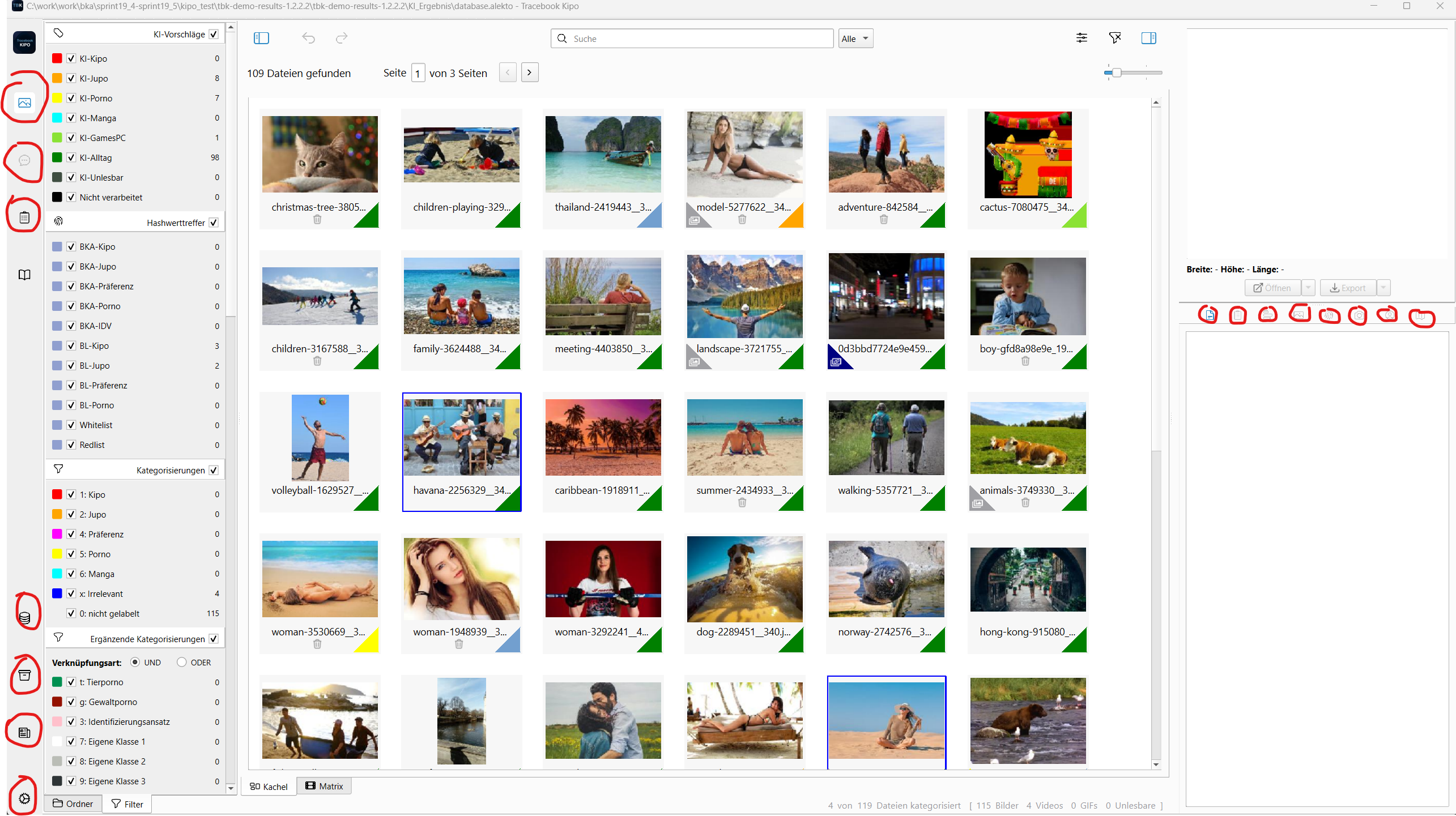Go to the next results page
The image size is (1456, 816).
coord(529,72)
